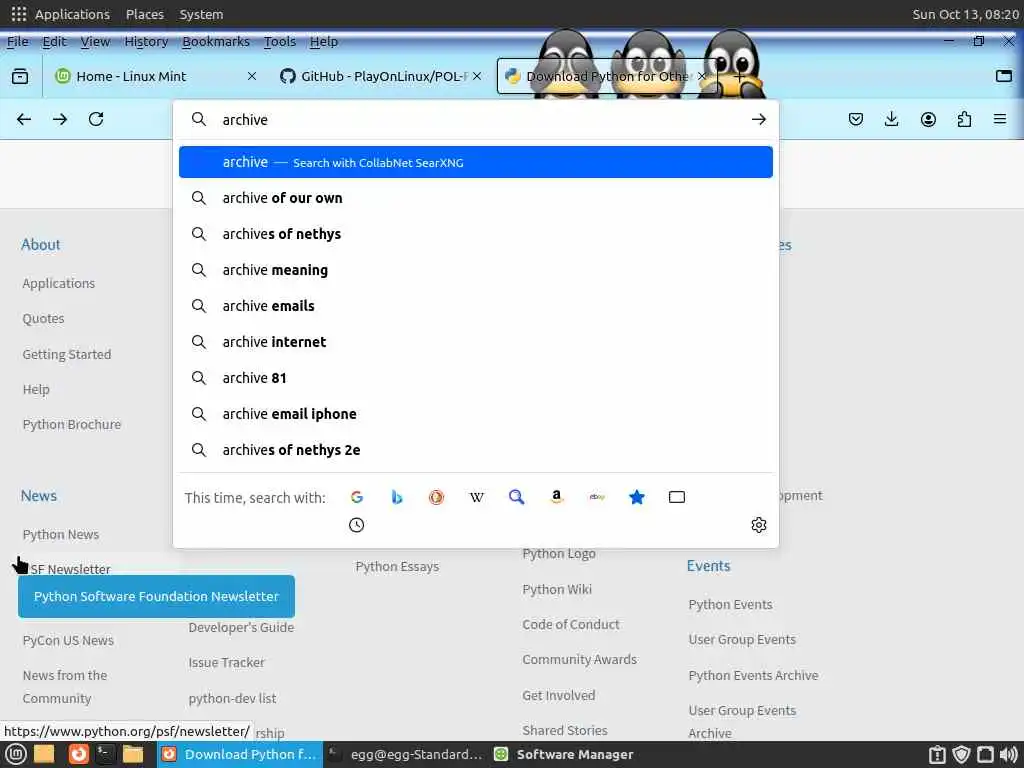Open the File menu
1024x768 pixels.
pyautogui.click(x=18, y=41)
